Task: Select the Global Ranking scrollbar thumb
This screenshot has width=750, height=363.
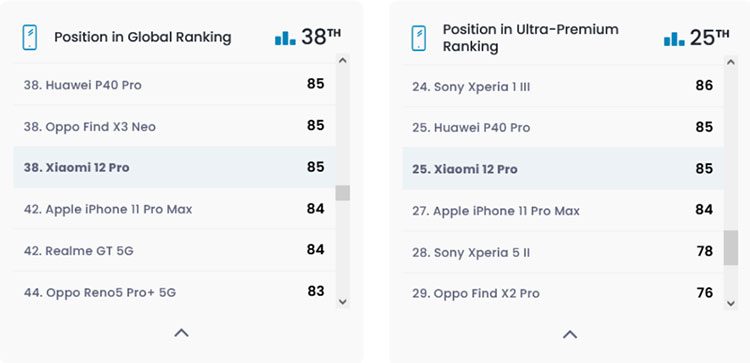Action: point(342,193)
